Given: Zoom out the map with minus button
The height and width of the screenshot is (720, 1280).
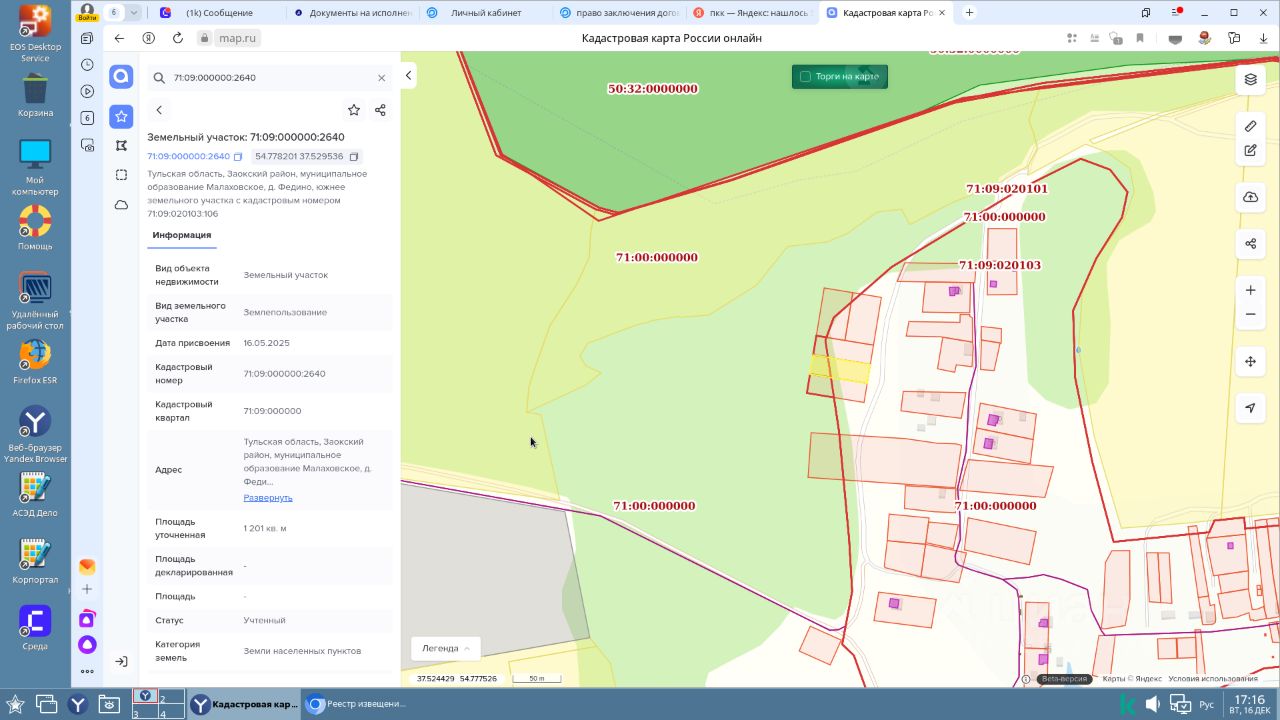Looking at the screenshot, I should [x=1250, y=315].
